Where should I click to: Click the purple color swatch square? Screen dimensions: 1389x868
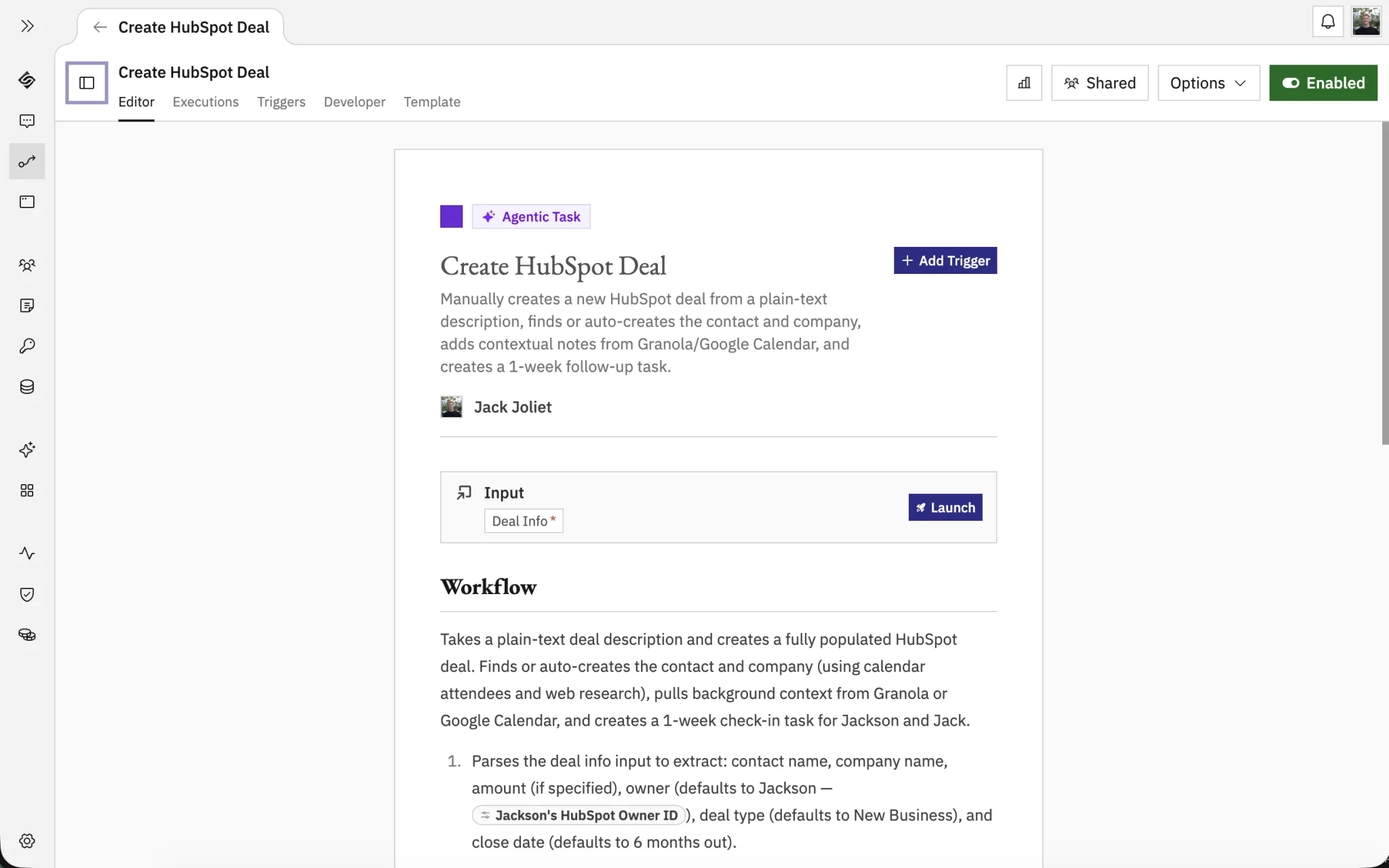click(452, 216)
